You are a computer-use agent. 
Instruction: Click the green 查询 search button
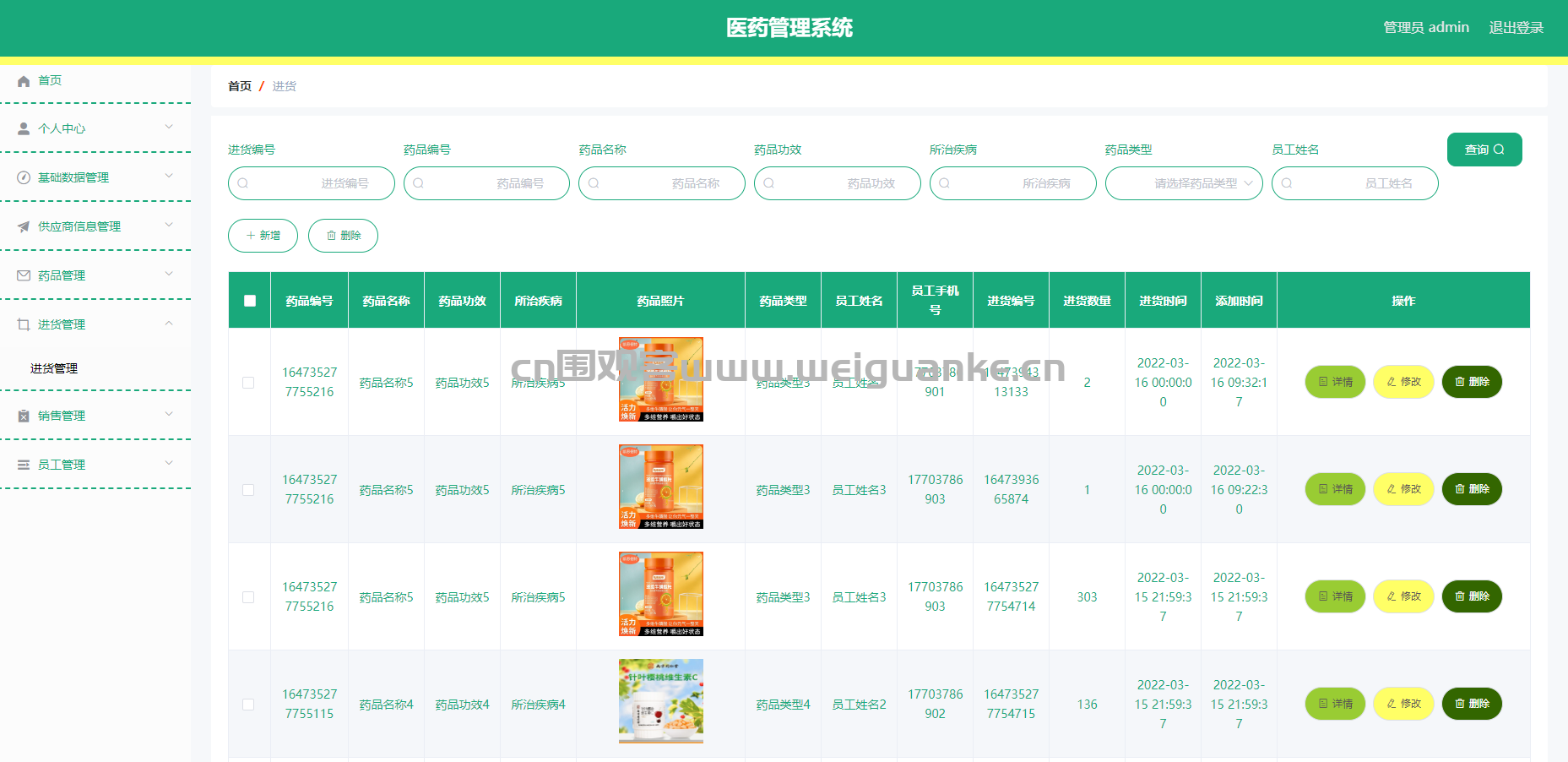[x=1484, y=150]
